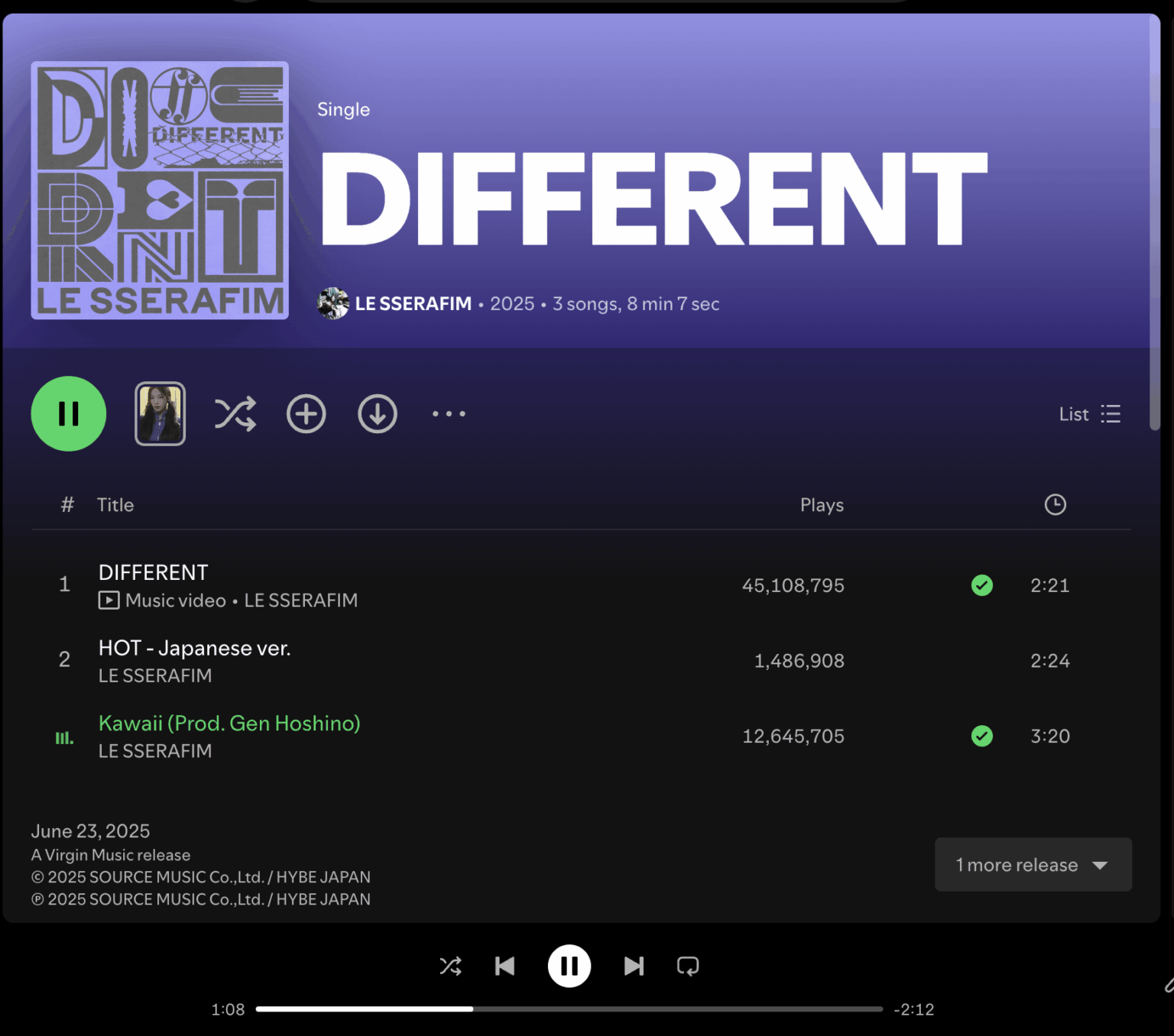Screen dimensions: 1174x1036
Task: Sort tracks by the Plays column
Action: pos(822,504)
